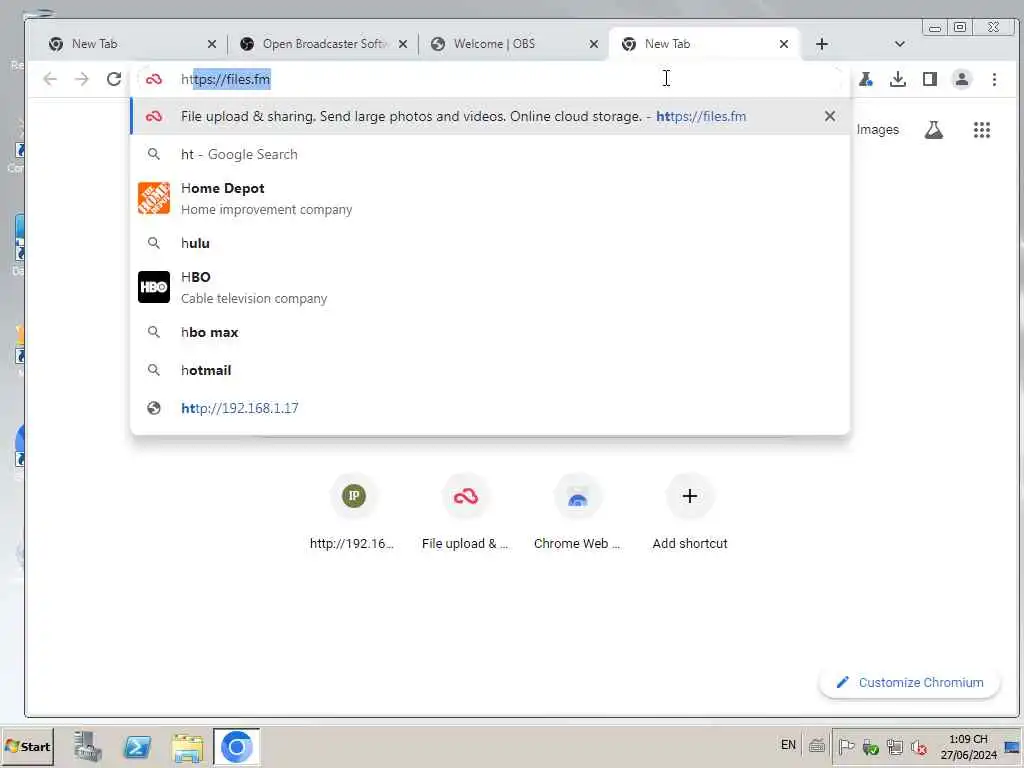Image resolution: width=1024 pixels, height=768 pixels.
Task: Open the http://192.16... shortcut tile
Action: (x=353, y=513)
